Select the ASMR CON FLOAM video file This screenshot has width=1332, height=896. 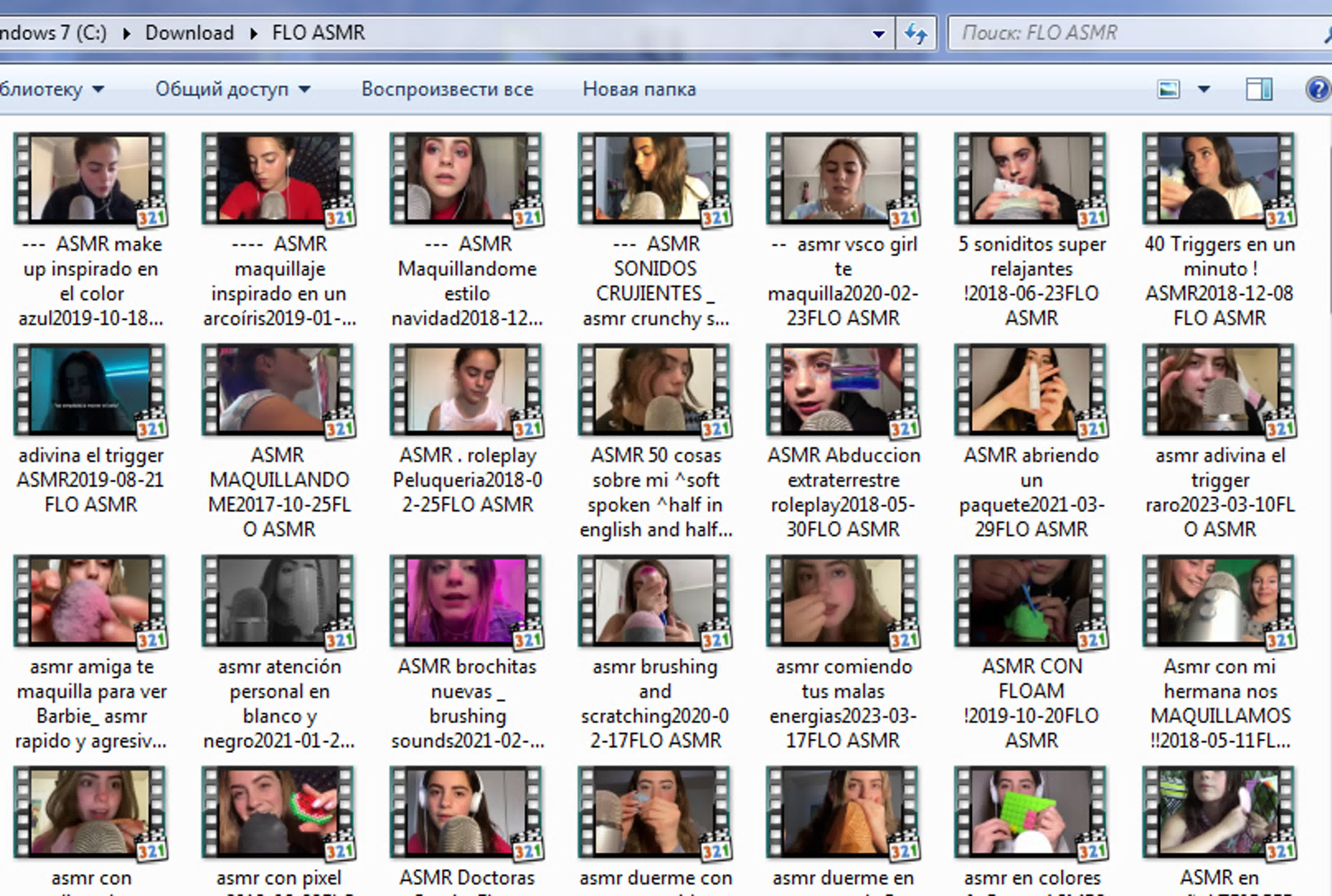[x=1031, y=601]
